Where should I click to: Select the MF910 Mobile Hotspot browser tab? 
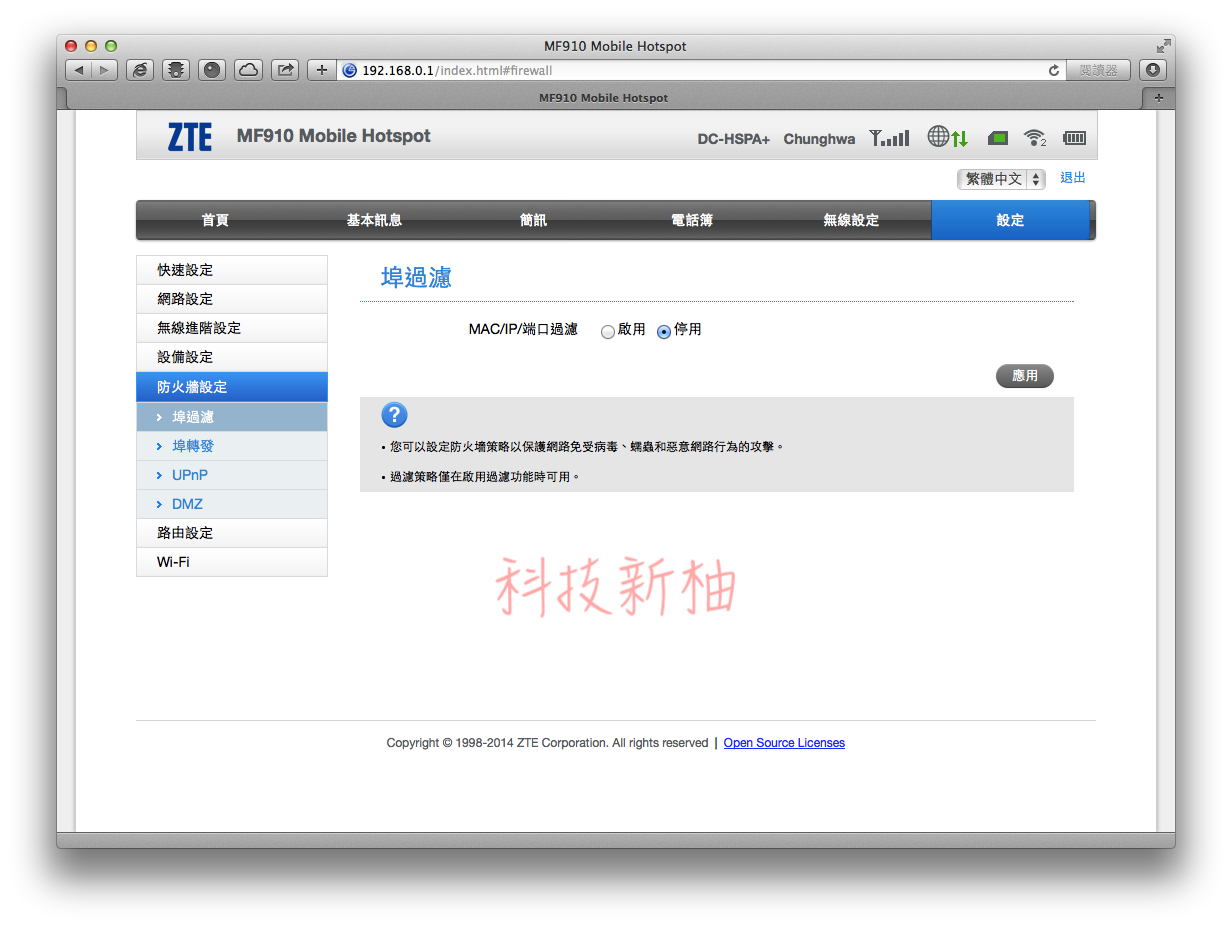click(603, 98)
